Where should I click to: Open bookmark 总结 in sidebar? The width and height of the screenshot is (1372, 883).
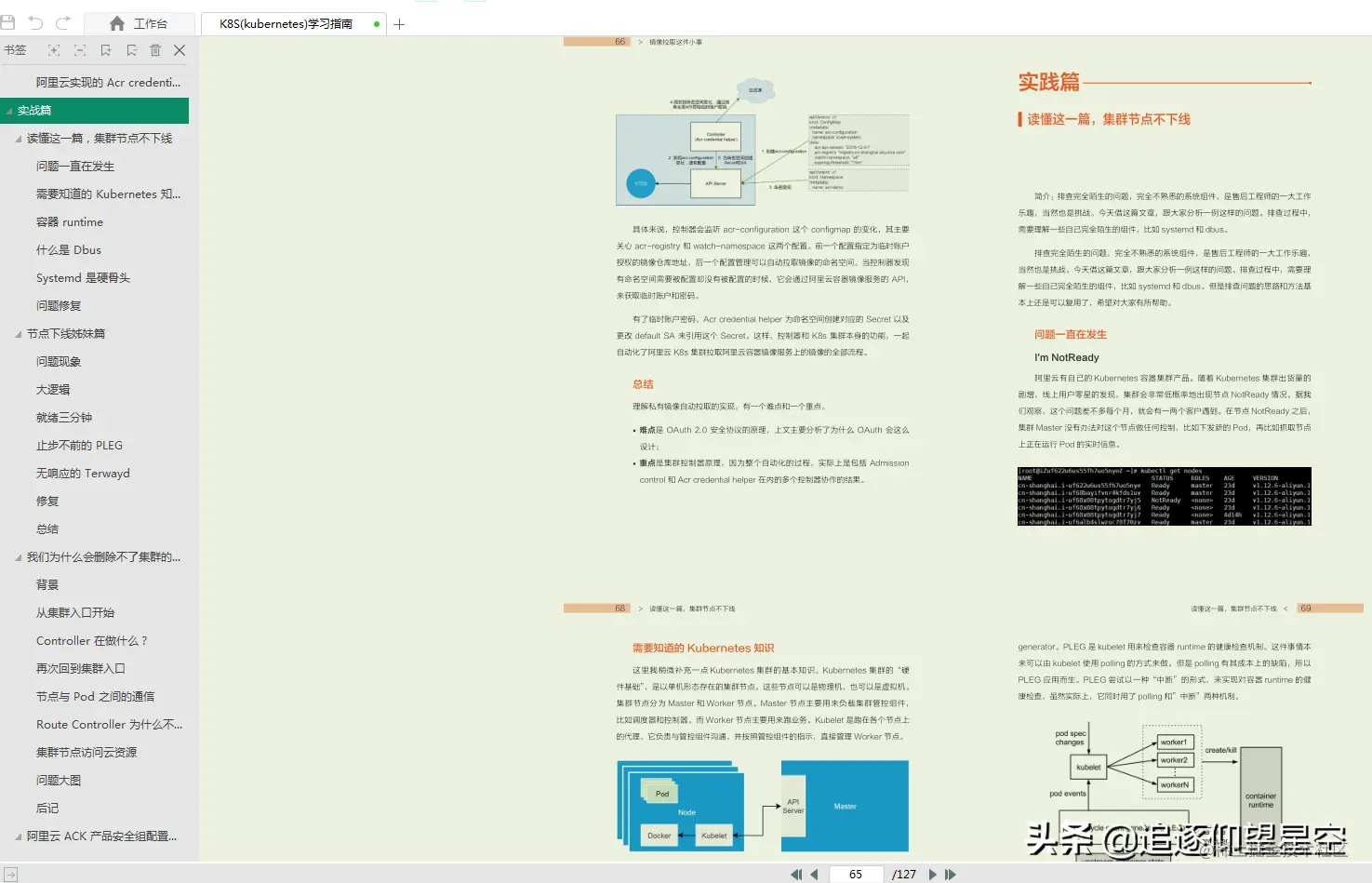47,529
